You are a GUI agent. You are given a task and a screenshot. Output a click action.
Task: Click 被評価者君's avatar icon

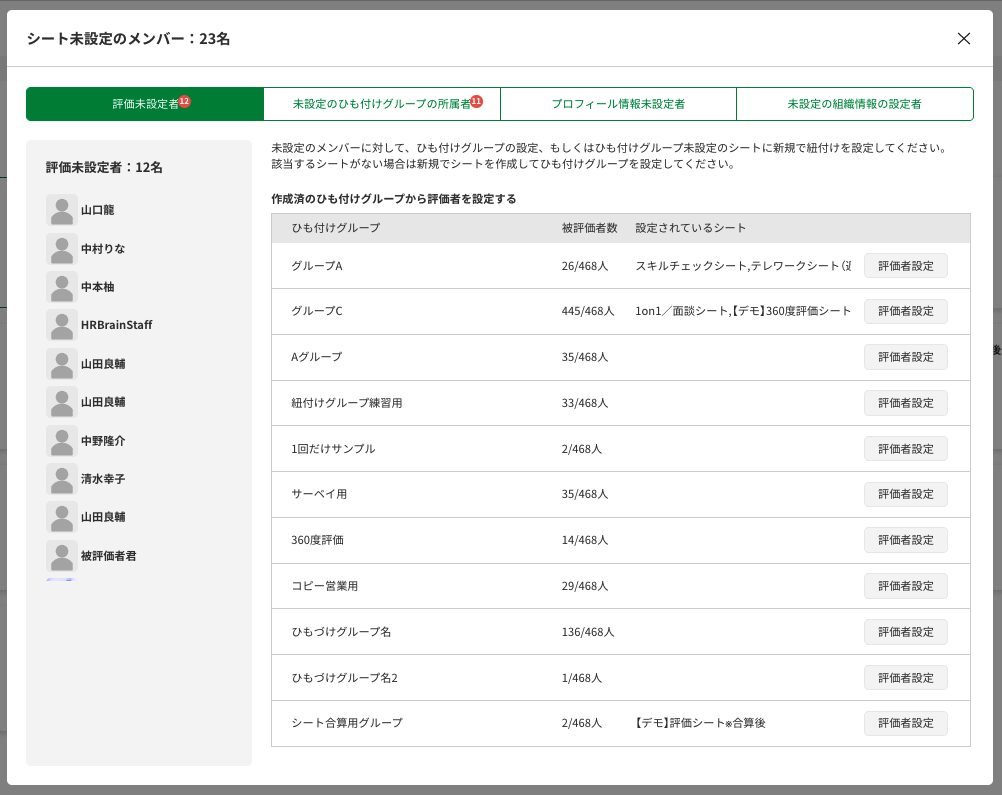pos(61,556)
